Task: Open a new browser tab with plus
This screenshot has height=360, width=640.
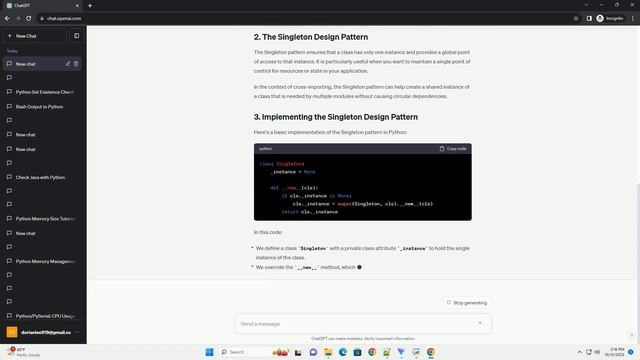Action: click(90, 6)
